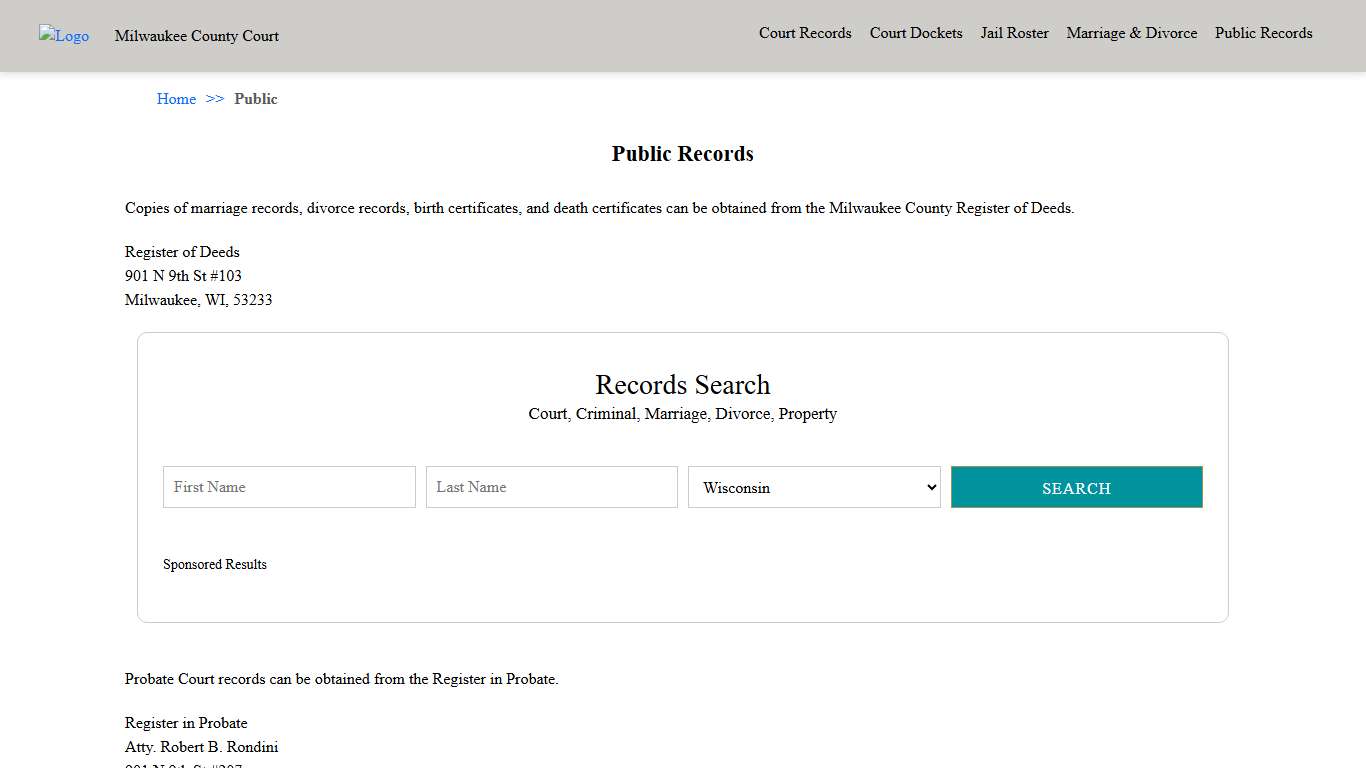Open the Court Records navigation item
This screenshot has height=768, width=1366.
(x=805, y=33)
